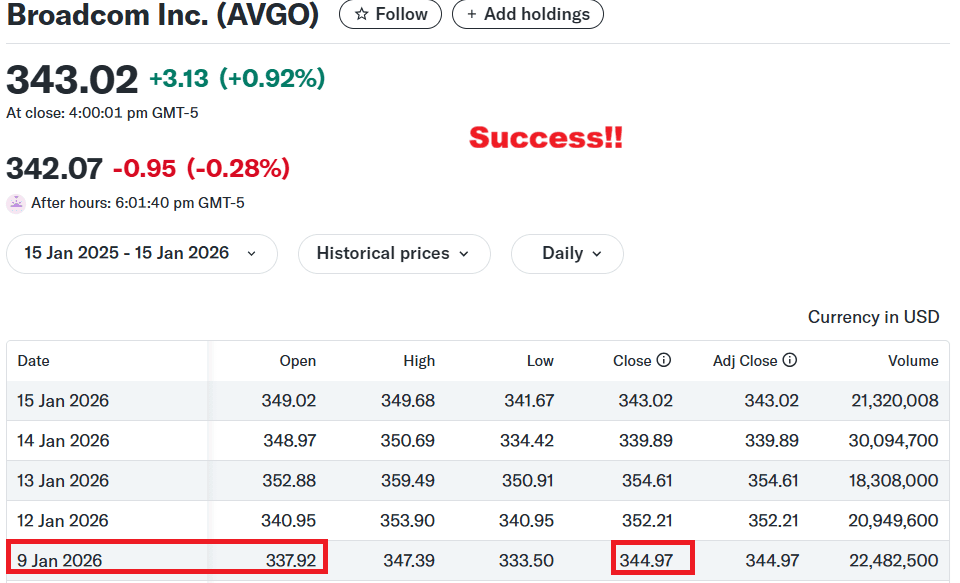
Task: Expand the Historical prices dropdown
Action: (393, 254)
